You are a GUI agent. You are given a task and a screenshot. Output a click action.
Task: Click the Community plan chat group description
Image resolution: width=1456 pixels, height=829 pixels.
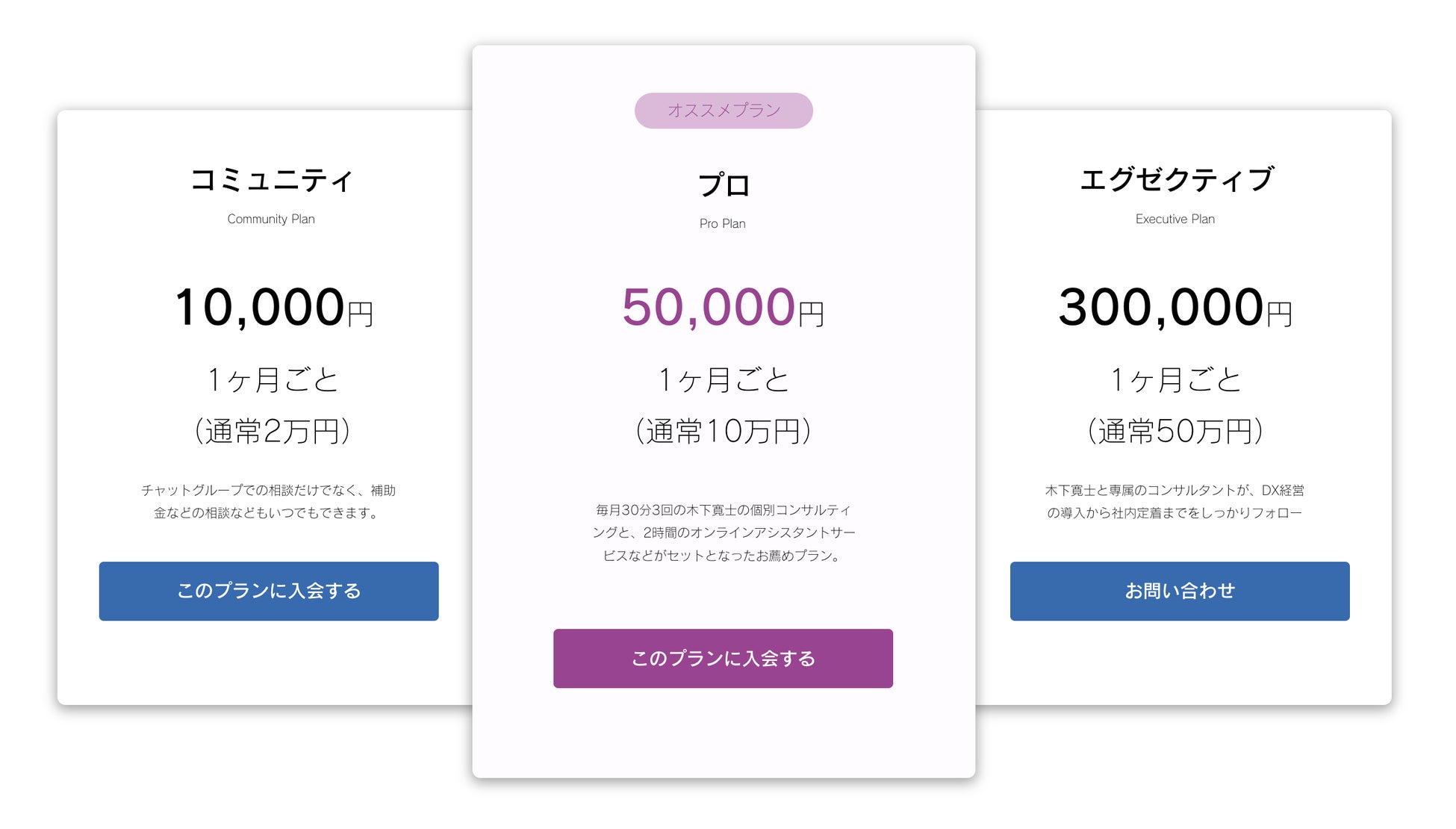(269, 501)
